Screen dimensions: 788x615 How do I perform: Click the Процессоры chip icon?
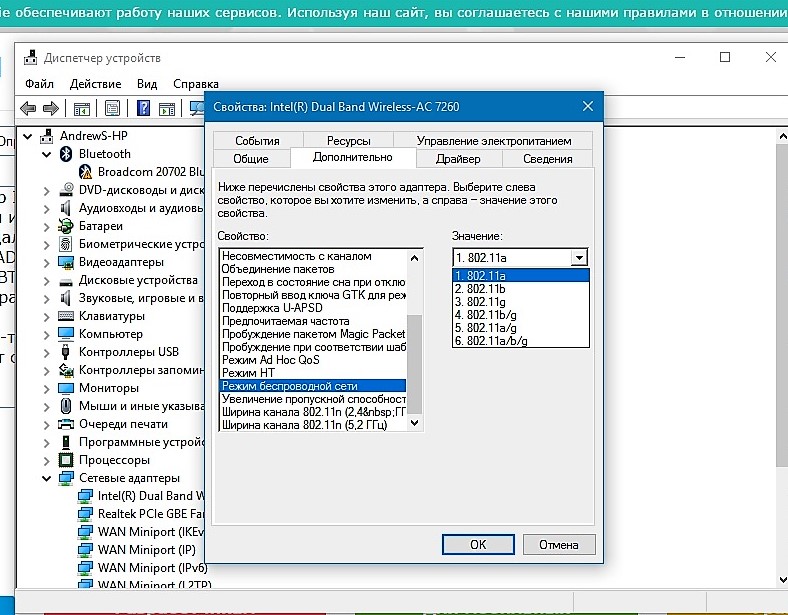click(66, 460)
